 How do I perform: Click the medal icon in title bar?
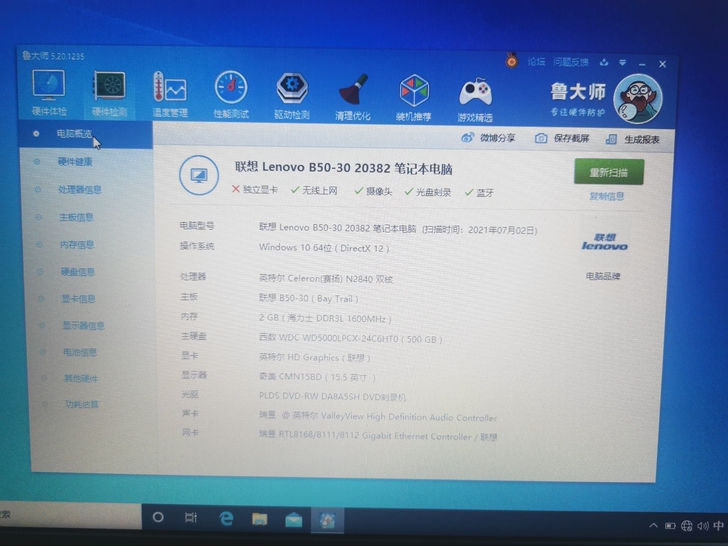pos(512,61)
